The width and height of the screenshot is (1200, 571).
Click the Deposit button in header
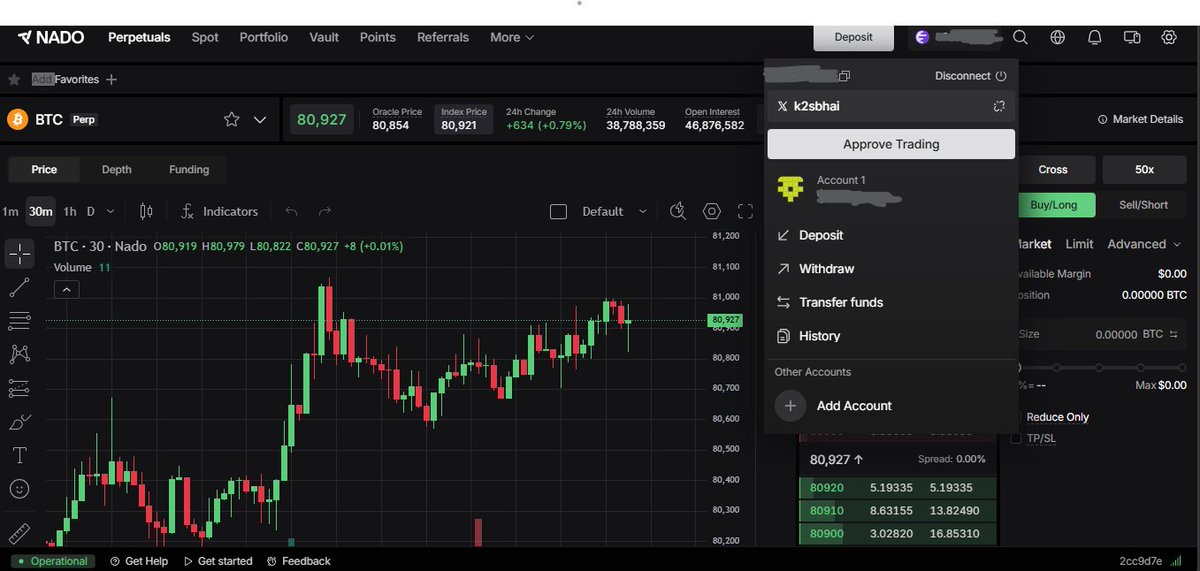pos(853,37)
